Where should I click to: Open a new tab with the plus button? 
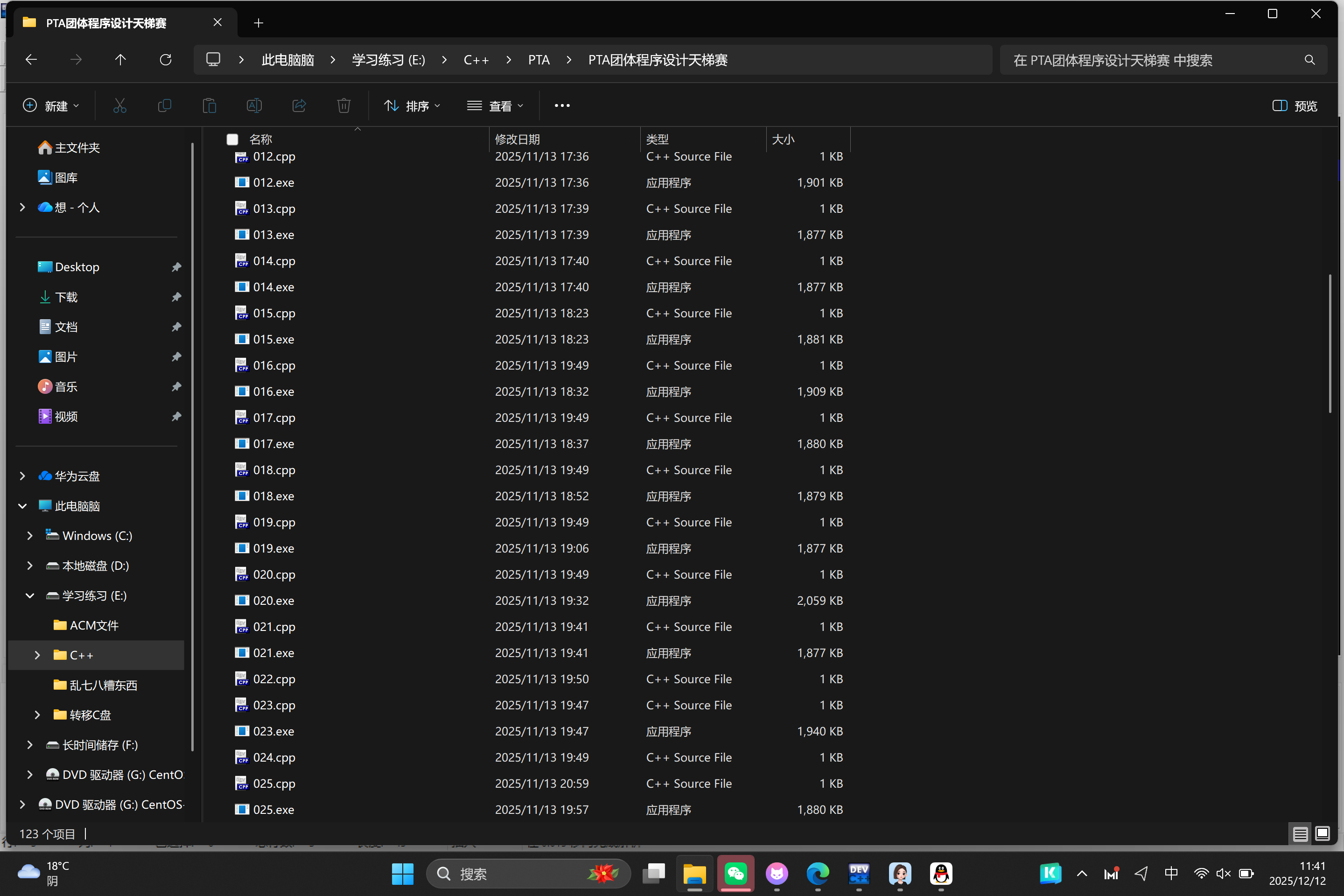tap(258, 23)
